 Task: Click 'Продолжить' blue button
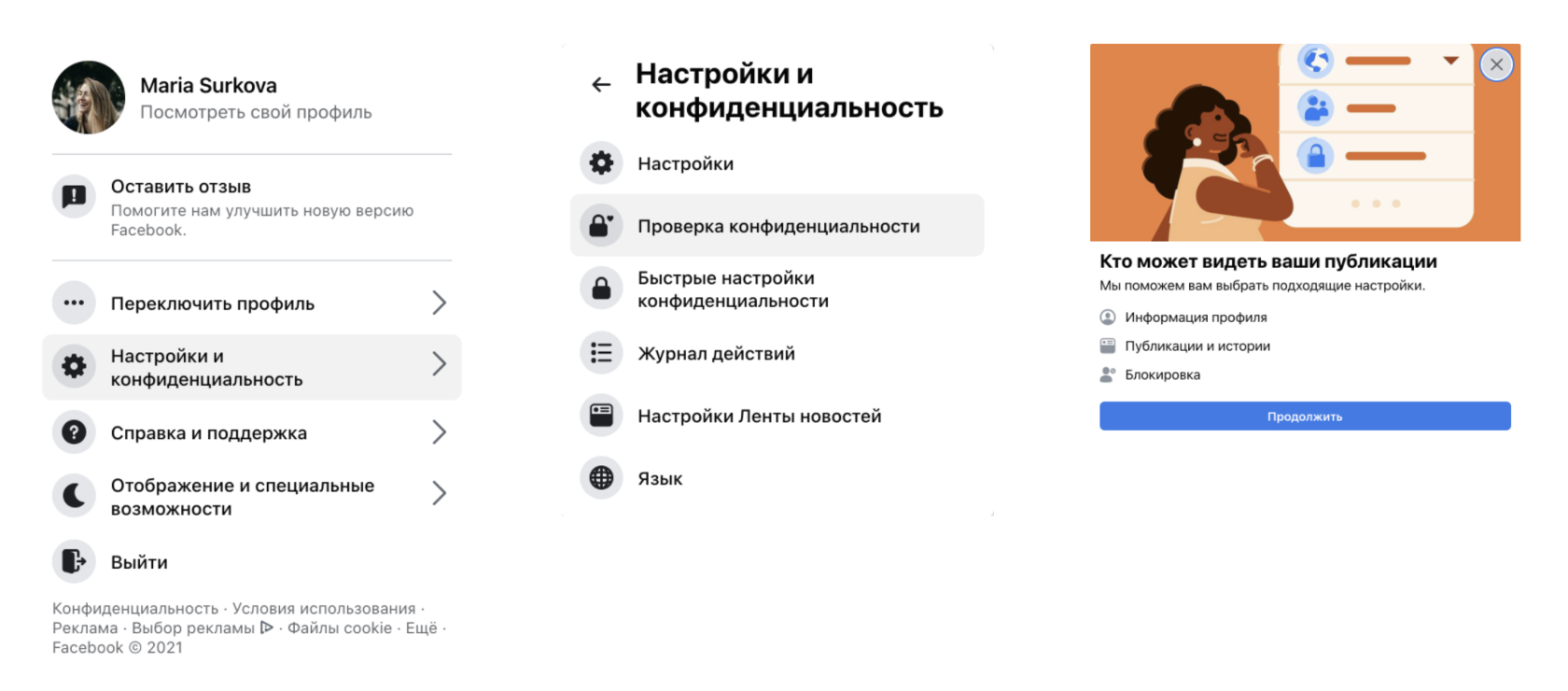1305,416
